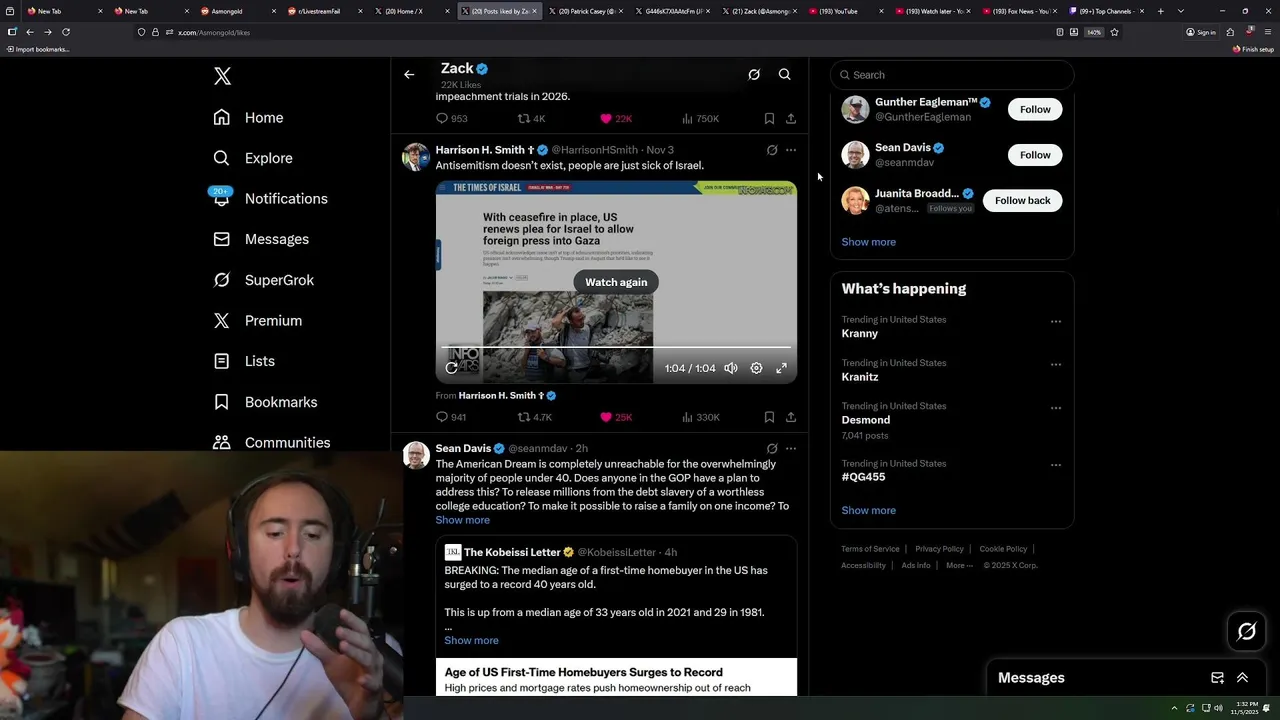Expand Sean Davis post with Show more
1280x720 pixels.
462,520
